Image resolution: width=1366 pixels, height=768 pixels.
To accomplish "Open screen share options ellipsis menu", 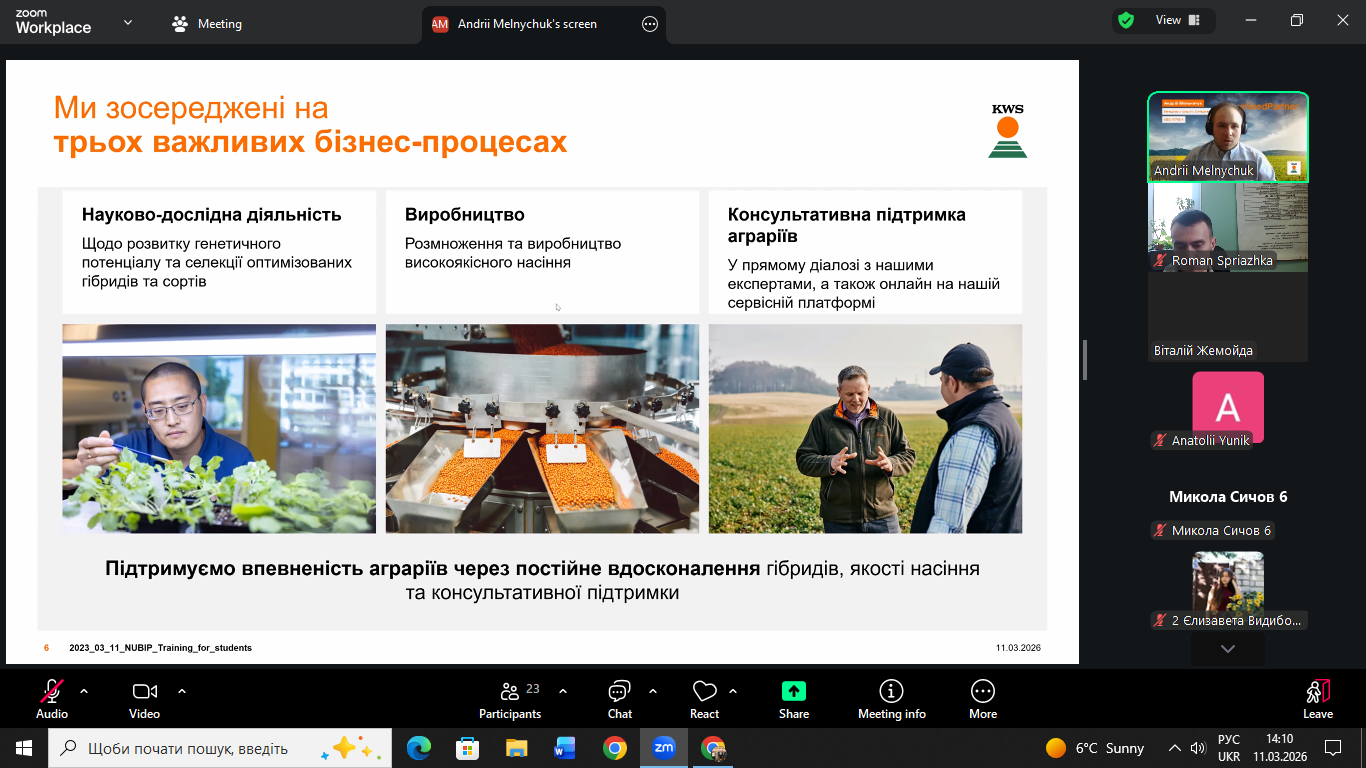I will (650, 24).
